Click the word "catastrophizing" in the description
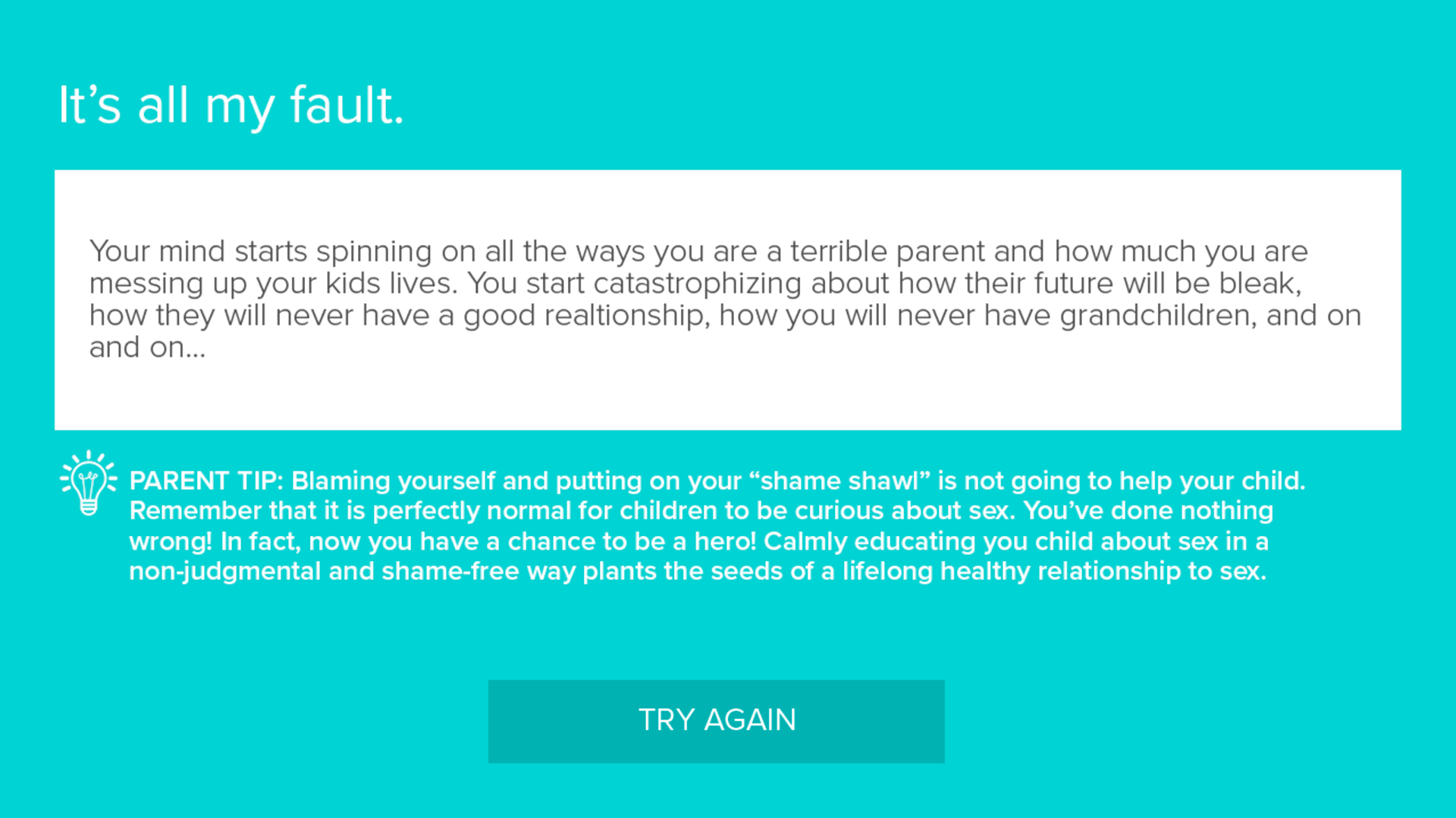 coord(697,284)
